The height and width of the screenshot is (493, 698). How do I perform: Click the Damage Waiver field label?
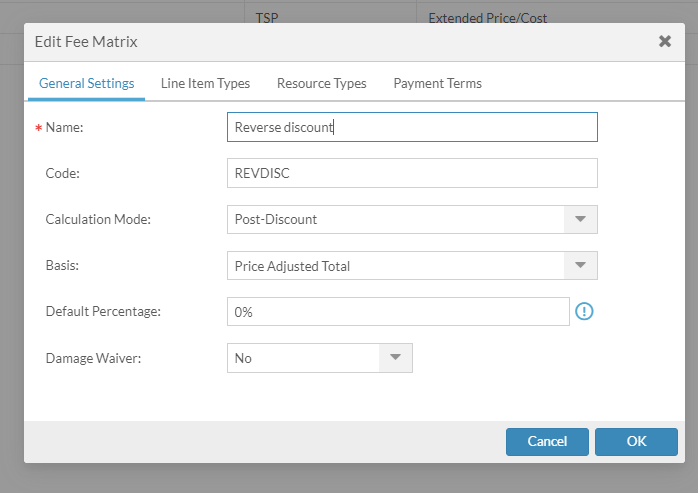click(x=94, y=357)
